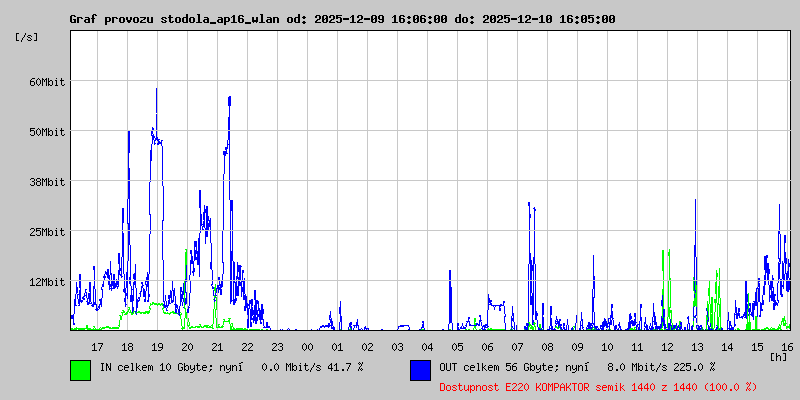
Task: Click the '07' hour label on x-axis
Action: point(517,347)
